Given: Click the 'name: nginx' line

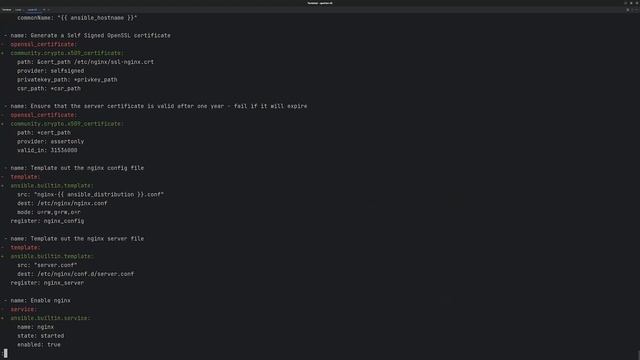Looking at the screenshot, I should (36, 327).
